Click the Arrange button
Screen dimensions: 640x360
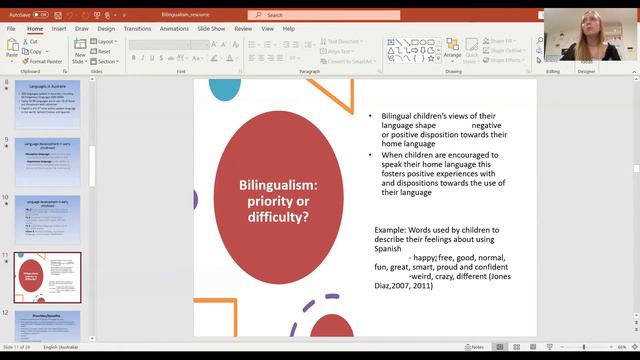452,51
